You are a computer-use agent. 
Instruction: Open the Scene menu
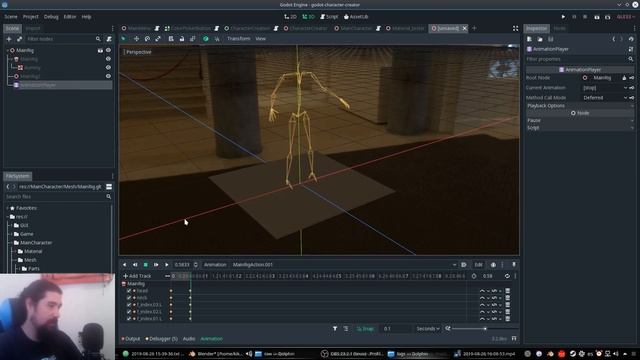tap(11, 17)
